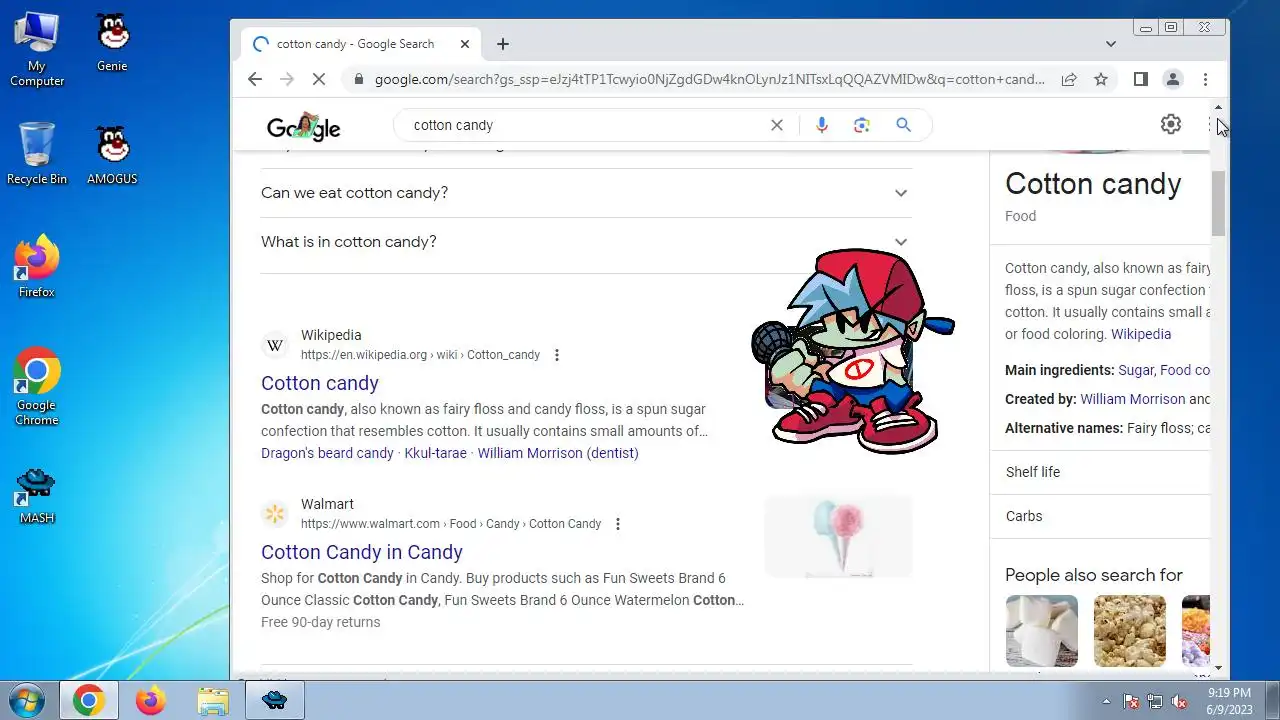Open more options for the Walmart result
Screen dimensions: 1280x720
click(618, 524)
